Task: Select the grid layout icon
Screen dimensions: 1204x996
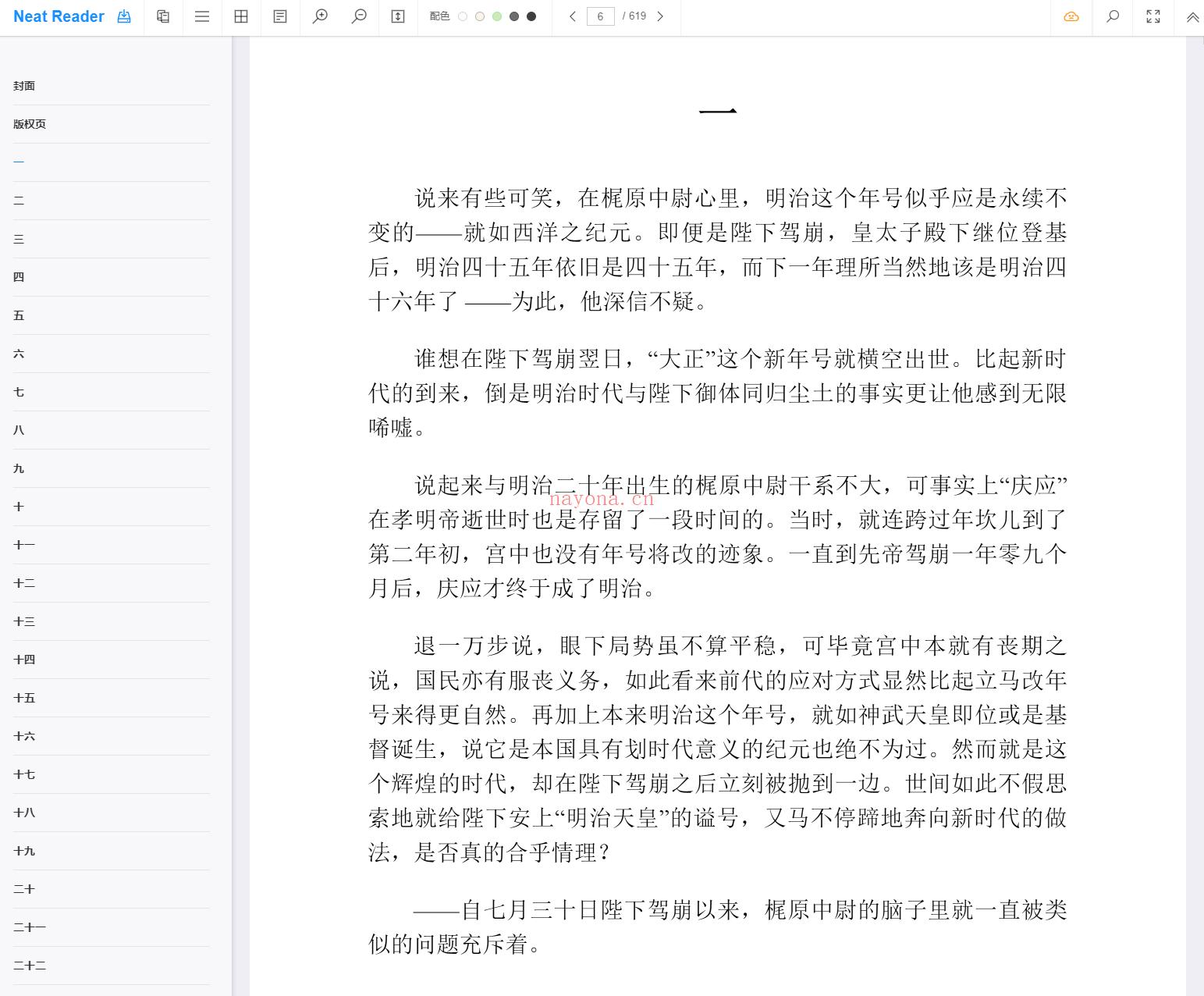Action: pos(241,16)
